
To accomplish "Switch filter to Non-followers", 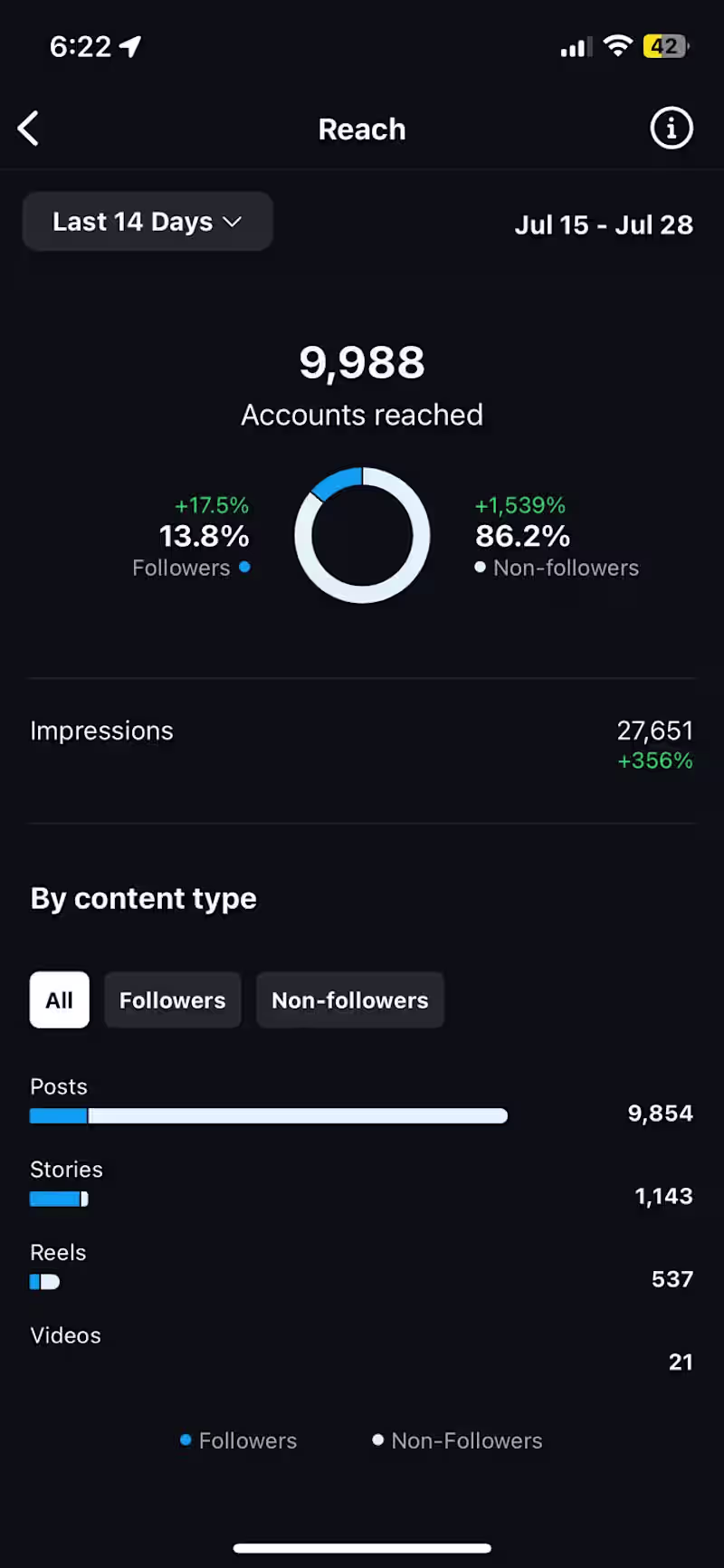I will point(350,1000).
